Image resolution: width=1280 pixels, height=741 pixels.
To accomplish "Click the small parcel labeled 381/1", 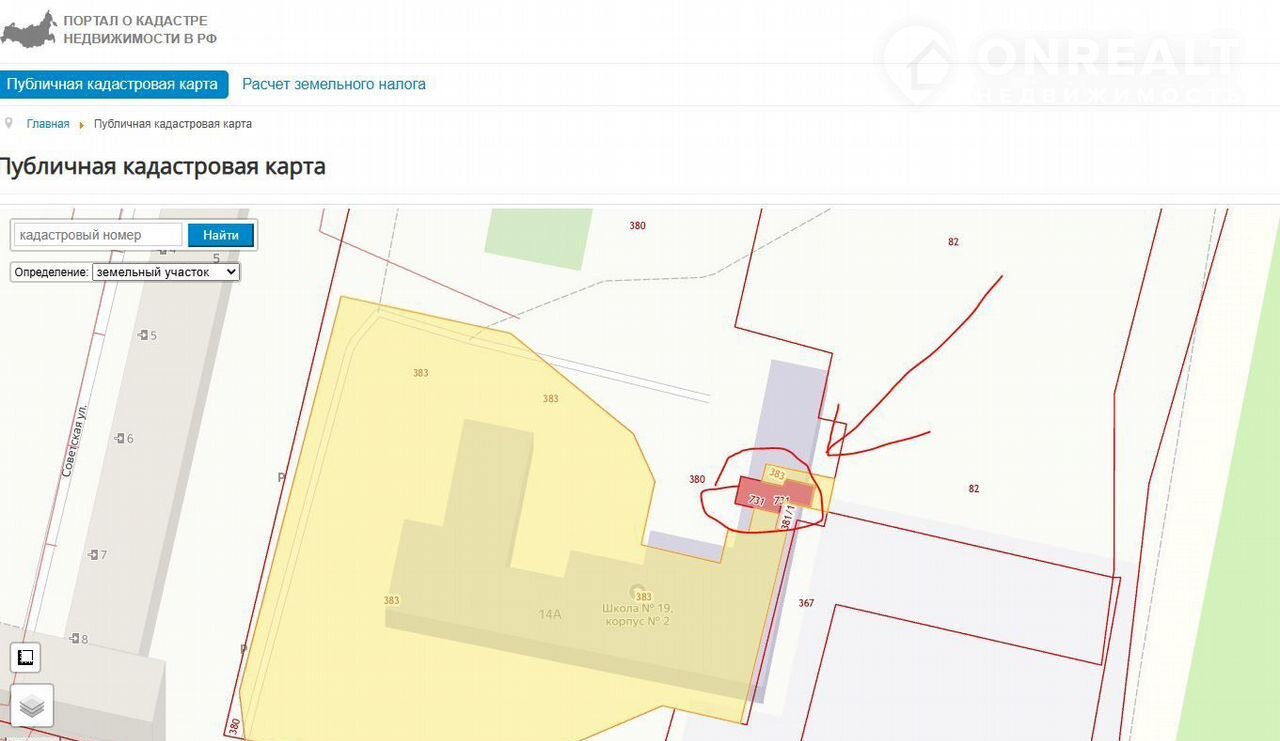I will (787, 516).
